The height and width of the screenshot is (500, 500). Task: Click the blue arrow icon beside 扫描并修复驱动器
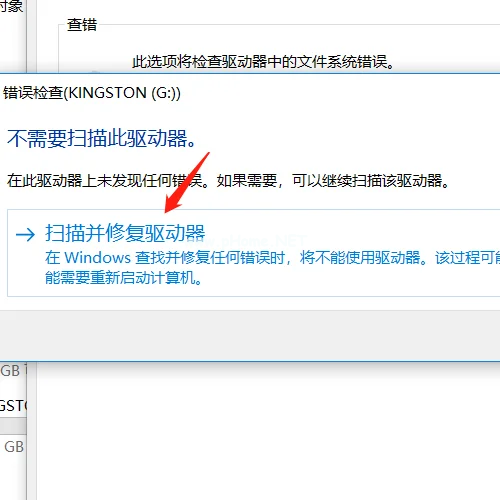click(x=25, y=234)
